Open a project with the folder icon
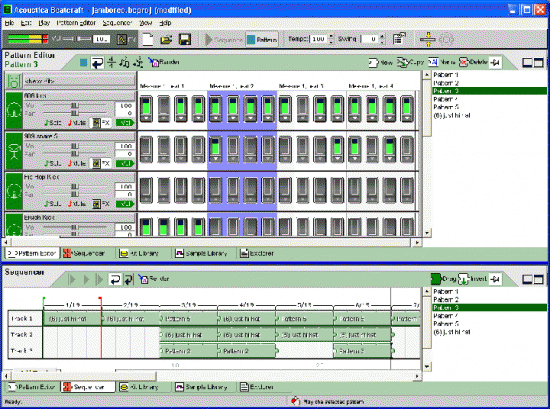The height and width of the screenshot is (409, 550). [x=166, y=39]
